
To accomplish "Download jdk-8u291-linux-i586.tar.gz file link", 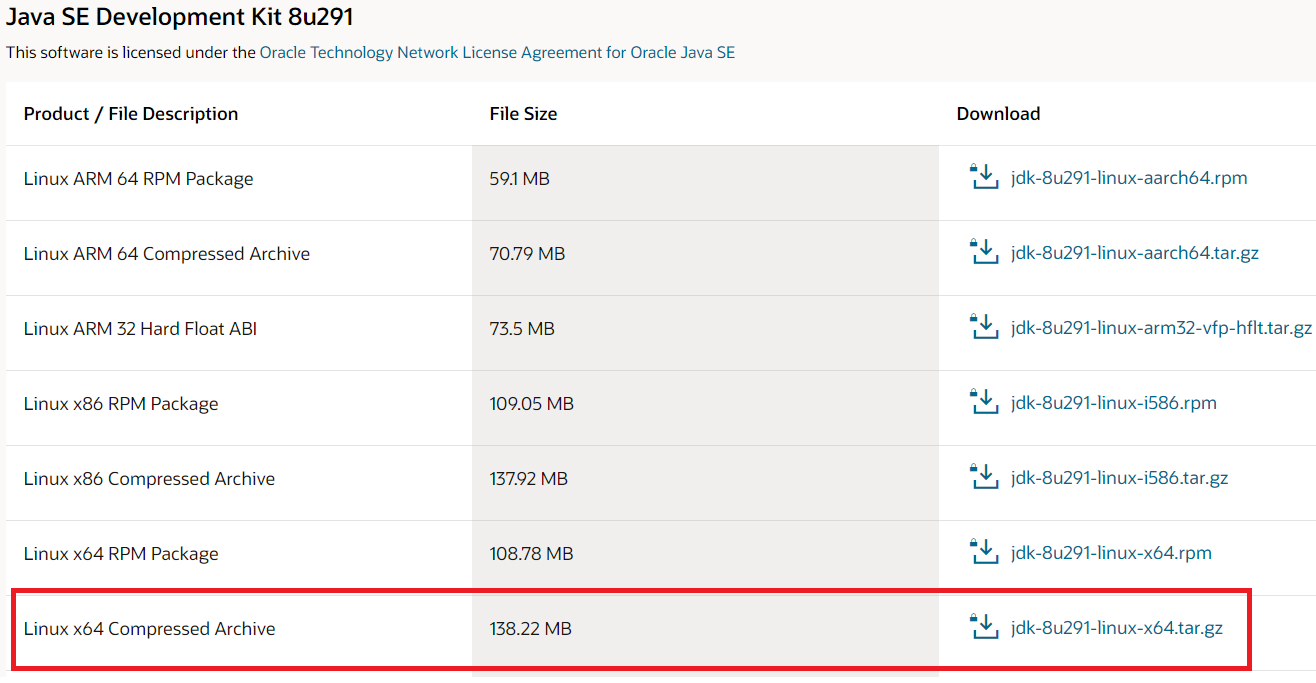I will [x=1119, y=478].
